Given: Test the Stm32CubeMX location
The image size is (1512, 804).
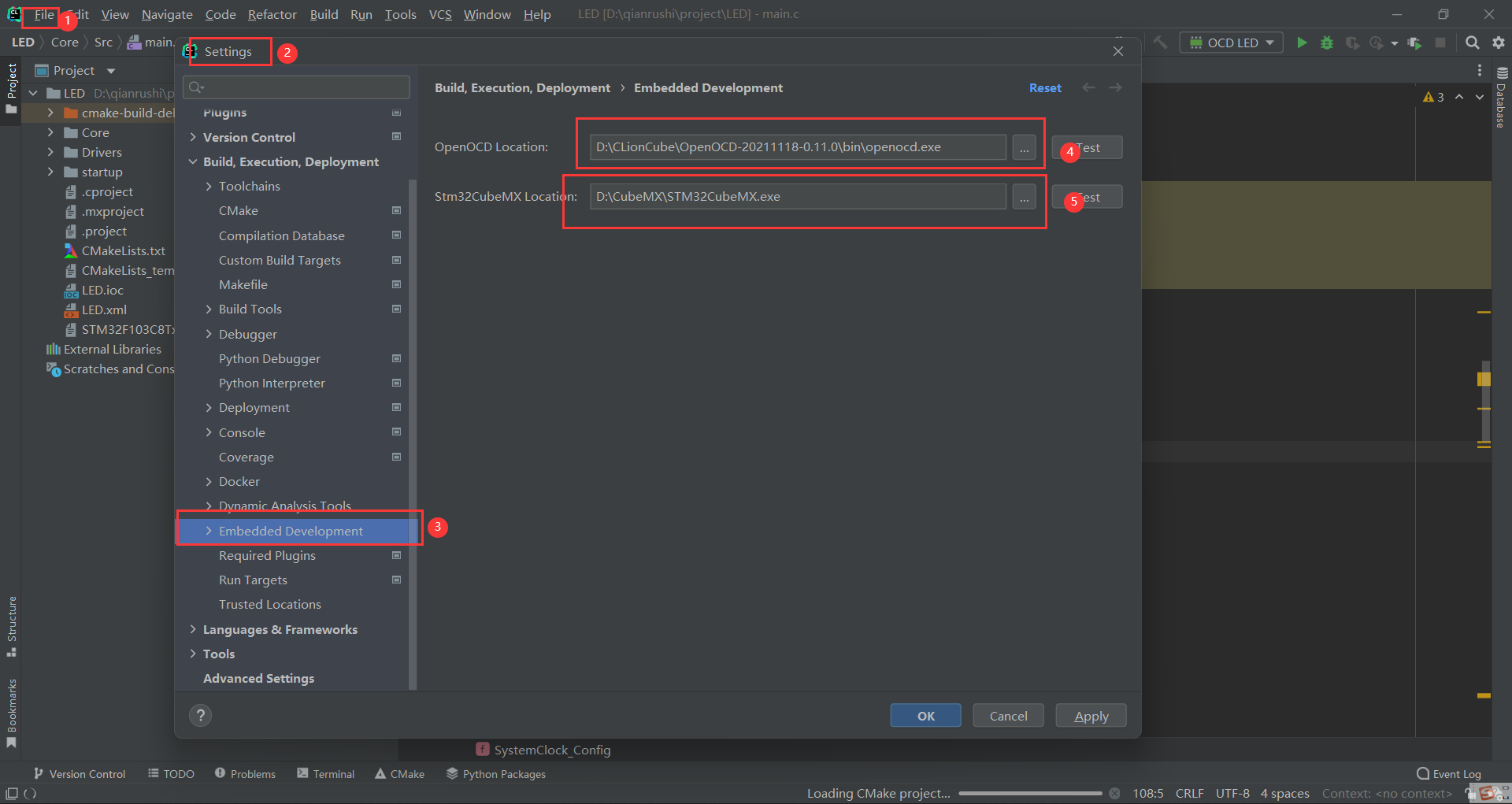Looking at the screenshot, I should (x=1088, y=197).
